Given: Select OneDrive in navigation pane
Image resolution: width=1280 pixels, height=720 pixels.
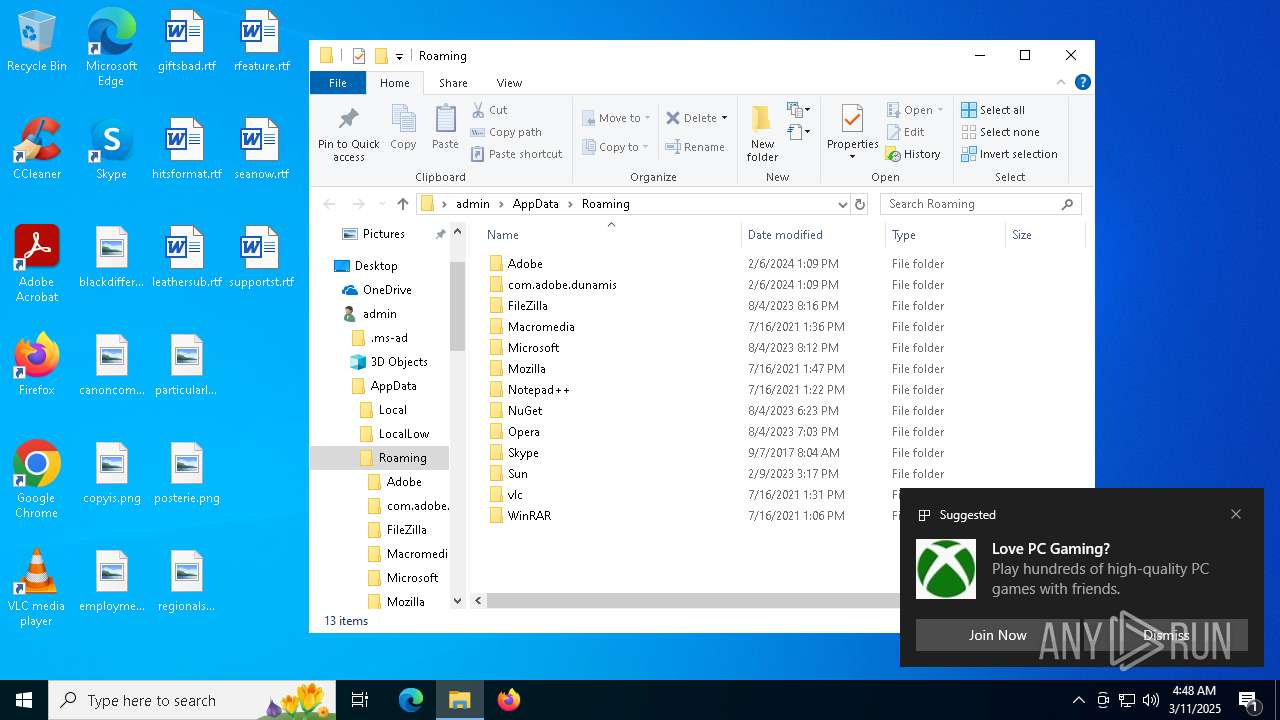Looking at the screenshot, I should click(x=386, y=290).
